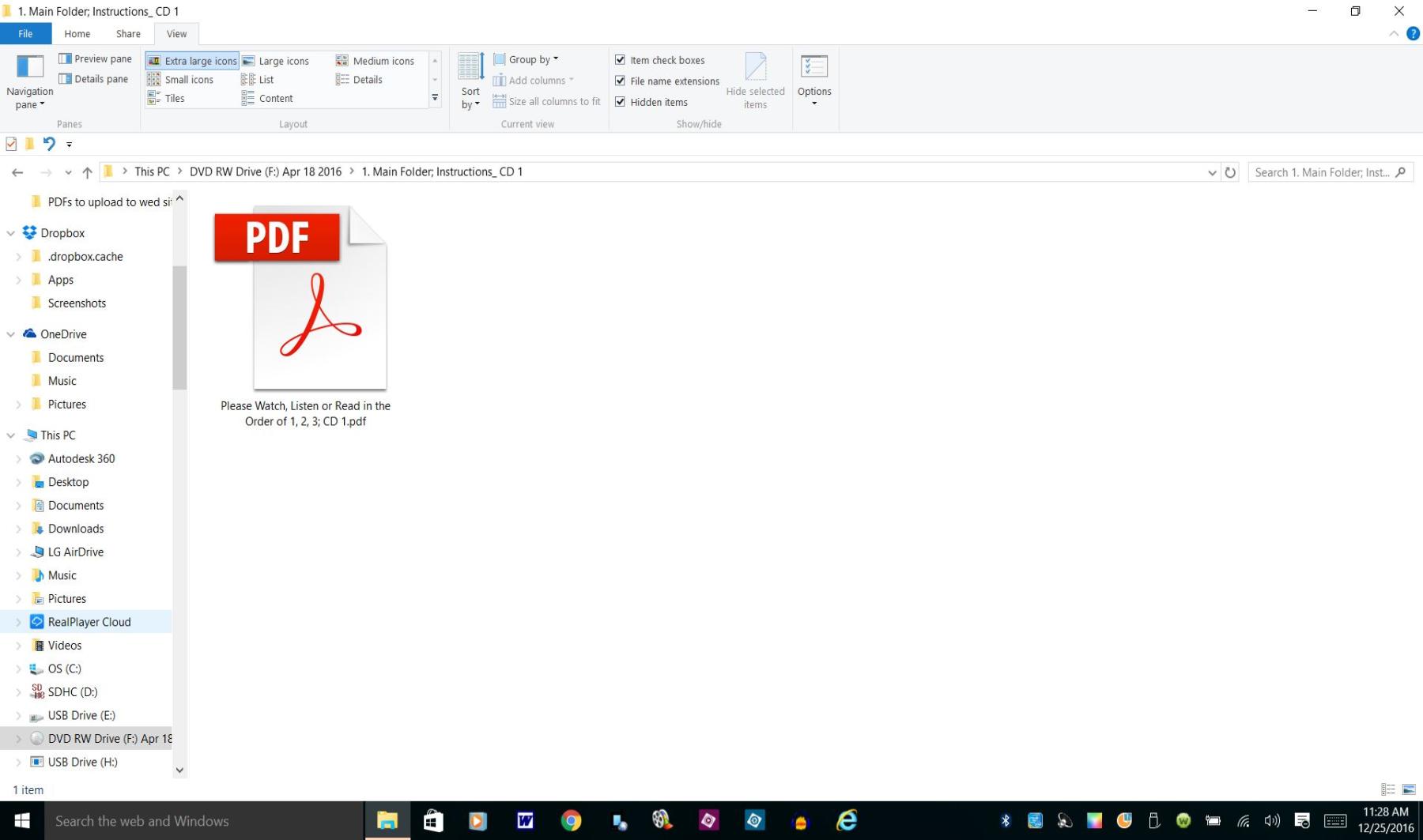The width and height of the screenshot is (1423, 840).
Task: Switch to the Share ribbon tab
Action: 128,34
